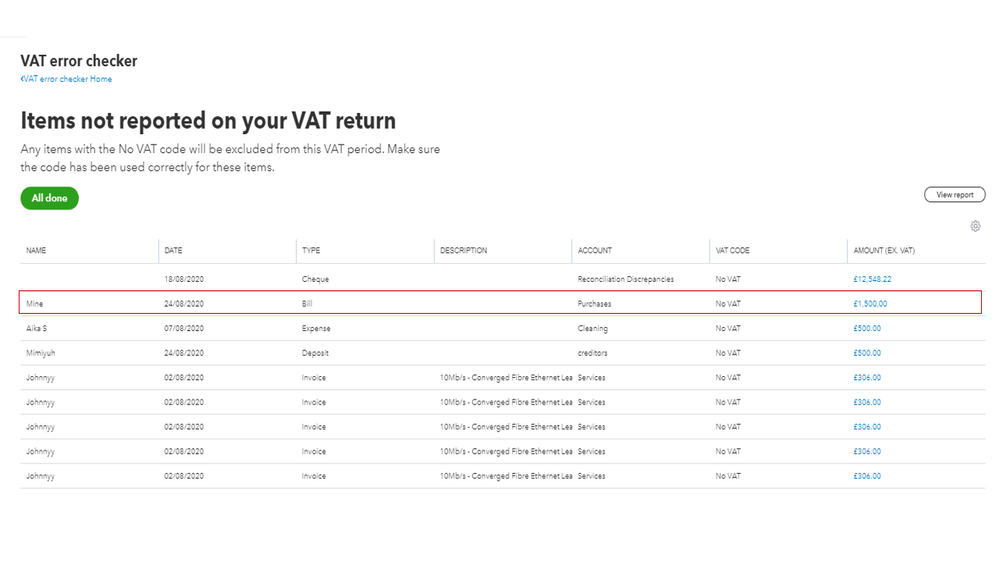Sort the table by Name column header

(37, 250)
